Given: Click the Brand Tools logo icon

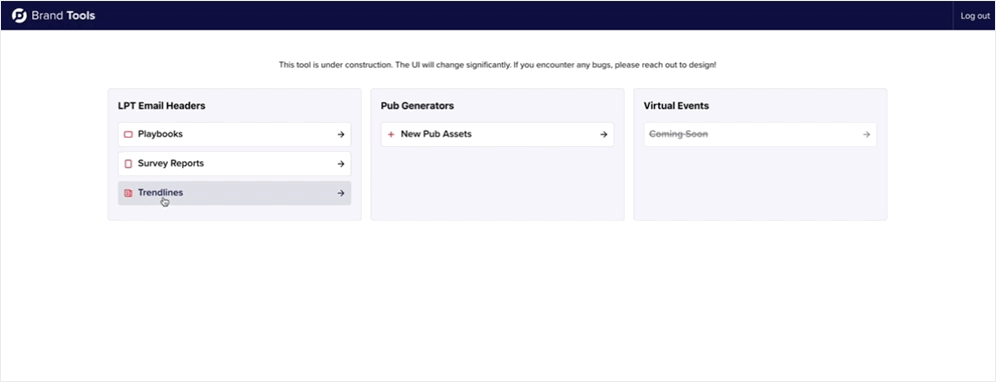Looking at the screenshot, I should point(19,15).
